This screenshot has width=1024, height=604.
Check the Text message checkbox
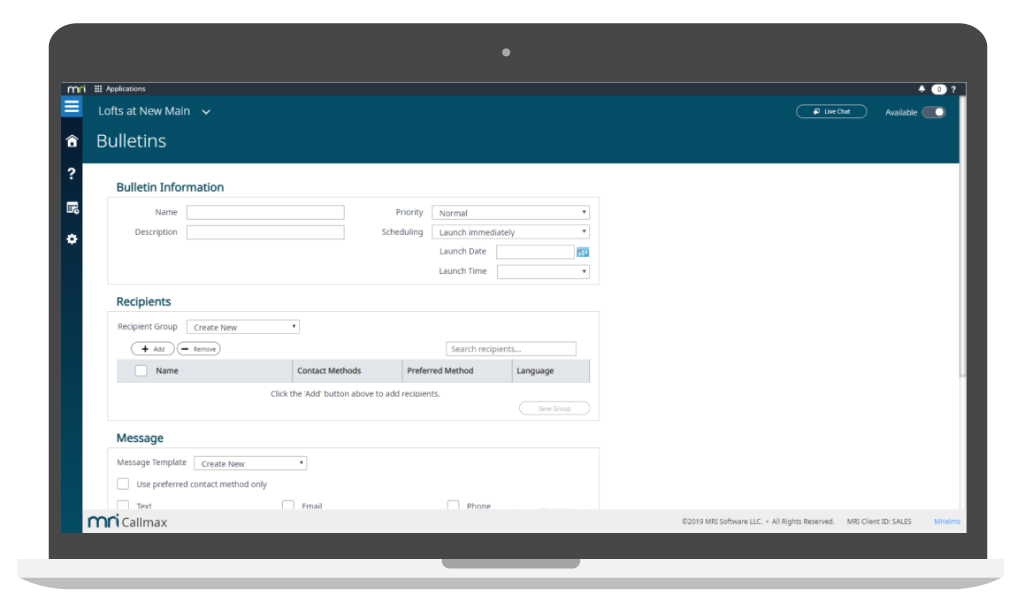click(123, 505)
